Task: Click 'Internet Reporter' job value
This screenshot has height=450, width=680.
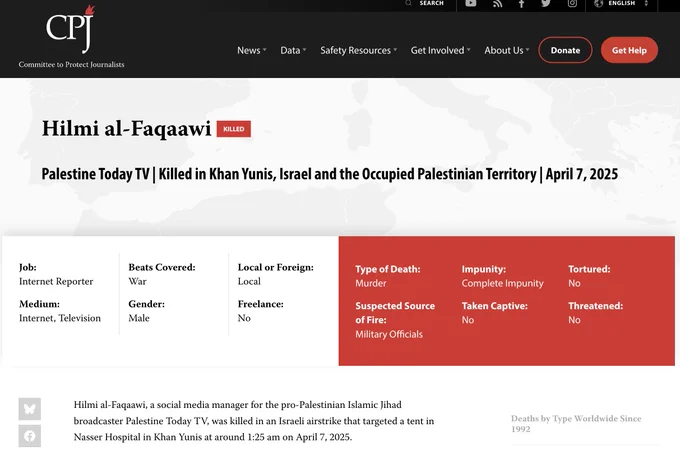Action: click(x=56, y=281)
